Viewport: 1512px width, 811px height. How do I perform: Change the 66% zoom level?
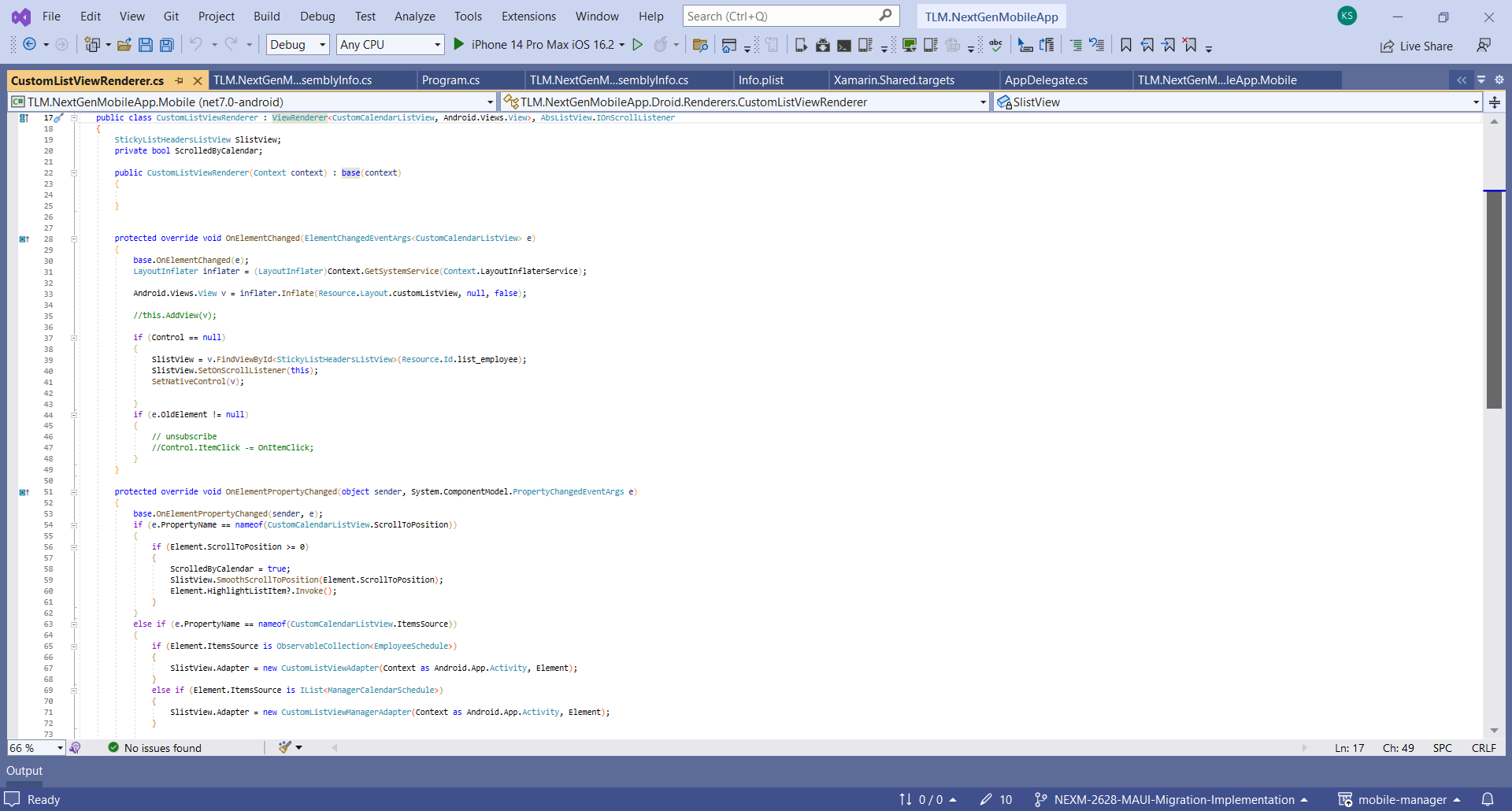35,747
